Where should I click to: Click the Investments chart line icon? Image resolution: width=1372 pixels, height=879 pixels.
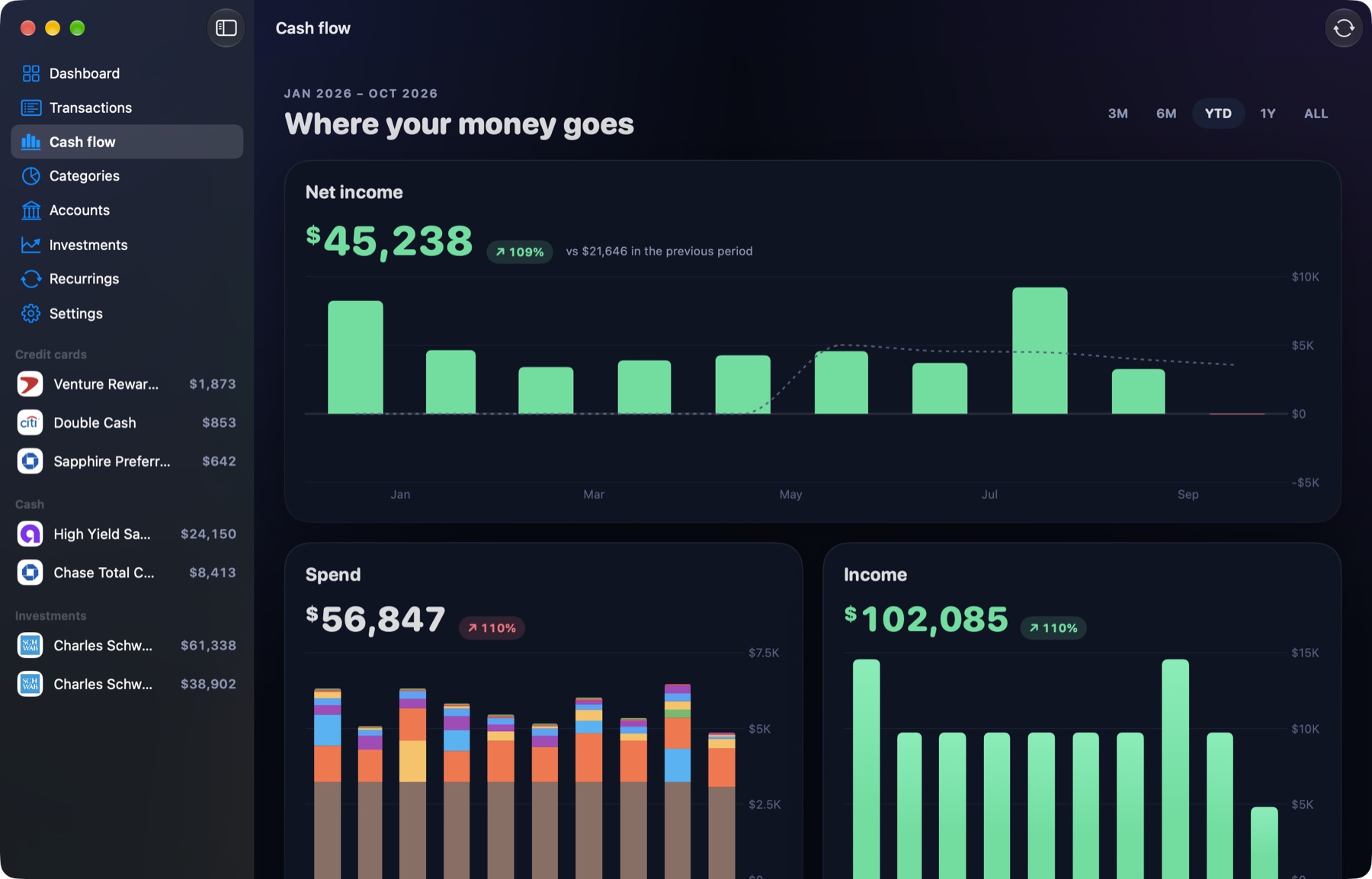pos(31,245)
